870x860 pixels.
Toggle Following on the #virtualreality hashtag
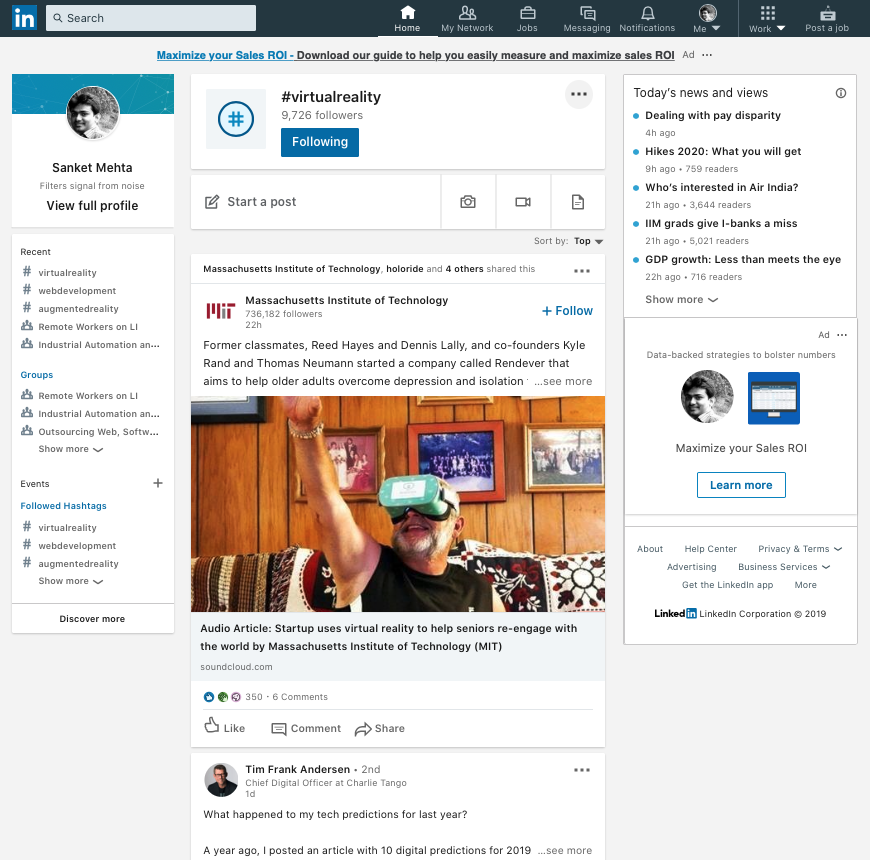[x=319, y=142]
